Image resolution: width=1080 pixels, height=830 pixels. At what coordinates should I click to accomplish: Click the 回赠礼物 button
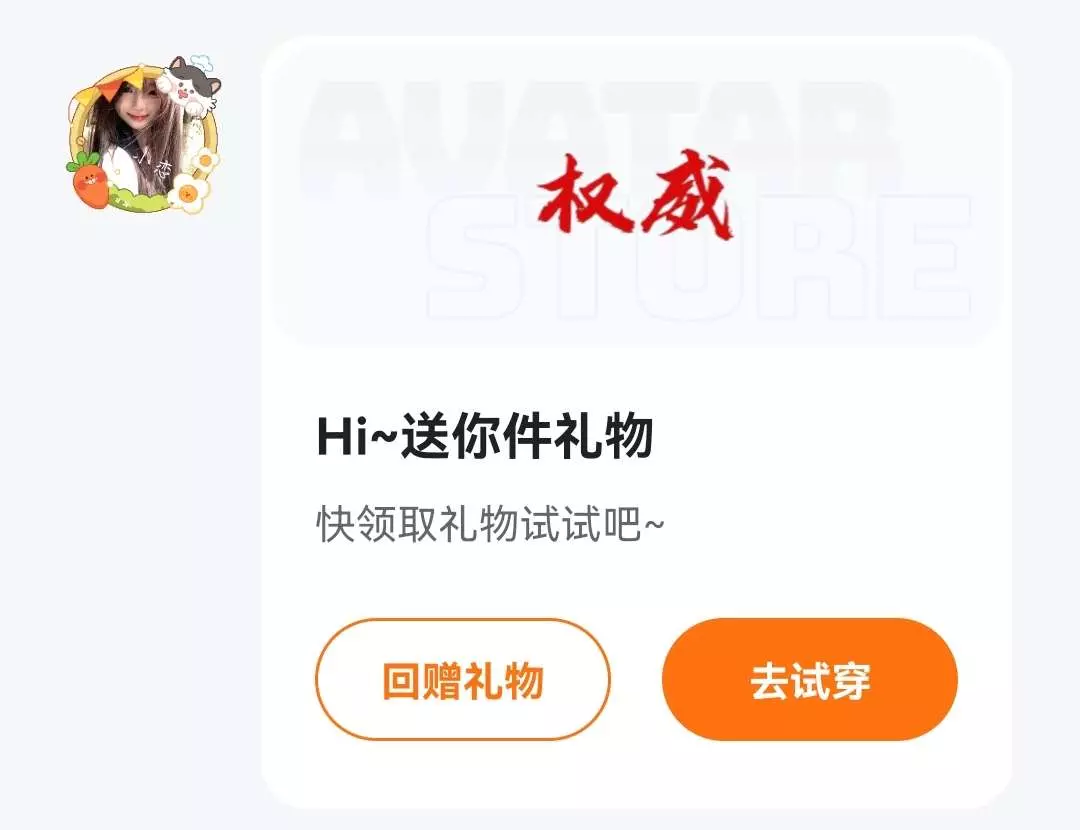(x=463, y=680)
